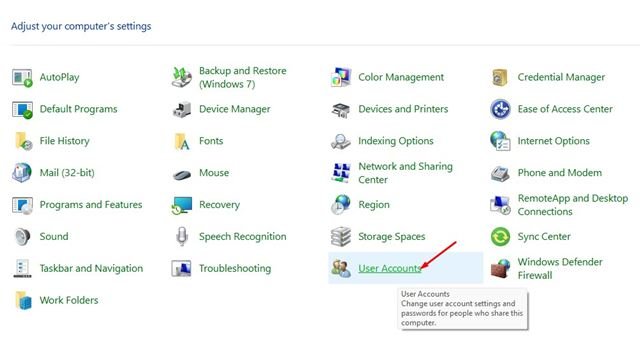Open Ease of Access Center link

[565, 109]
